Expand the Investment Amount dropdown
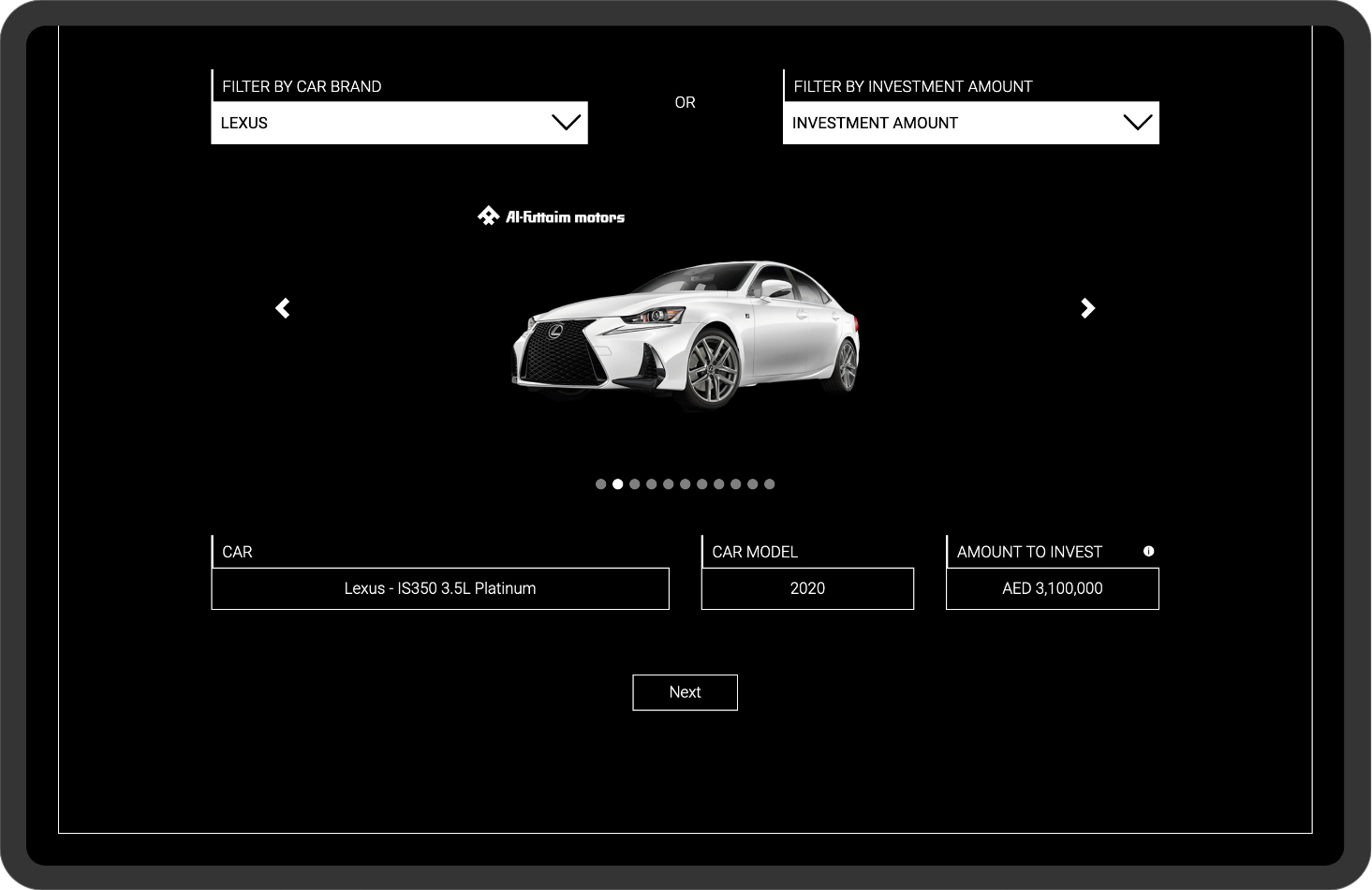The image size is (1372, 890). (x=970, y=123)
